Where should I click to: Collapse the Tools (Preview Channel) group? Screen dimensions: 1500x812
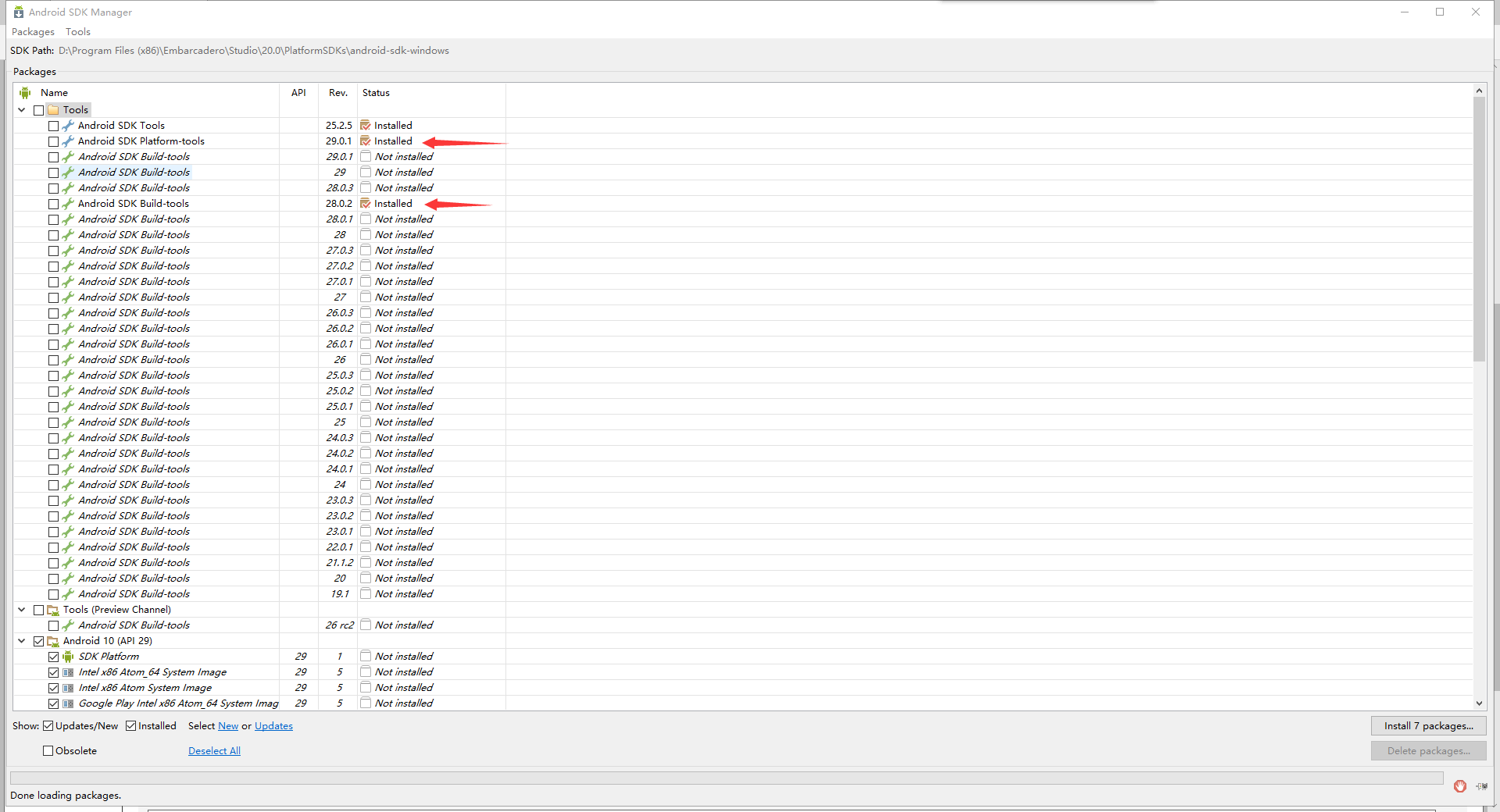[22, 610]
